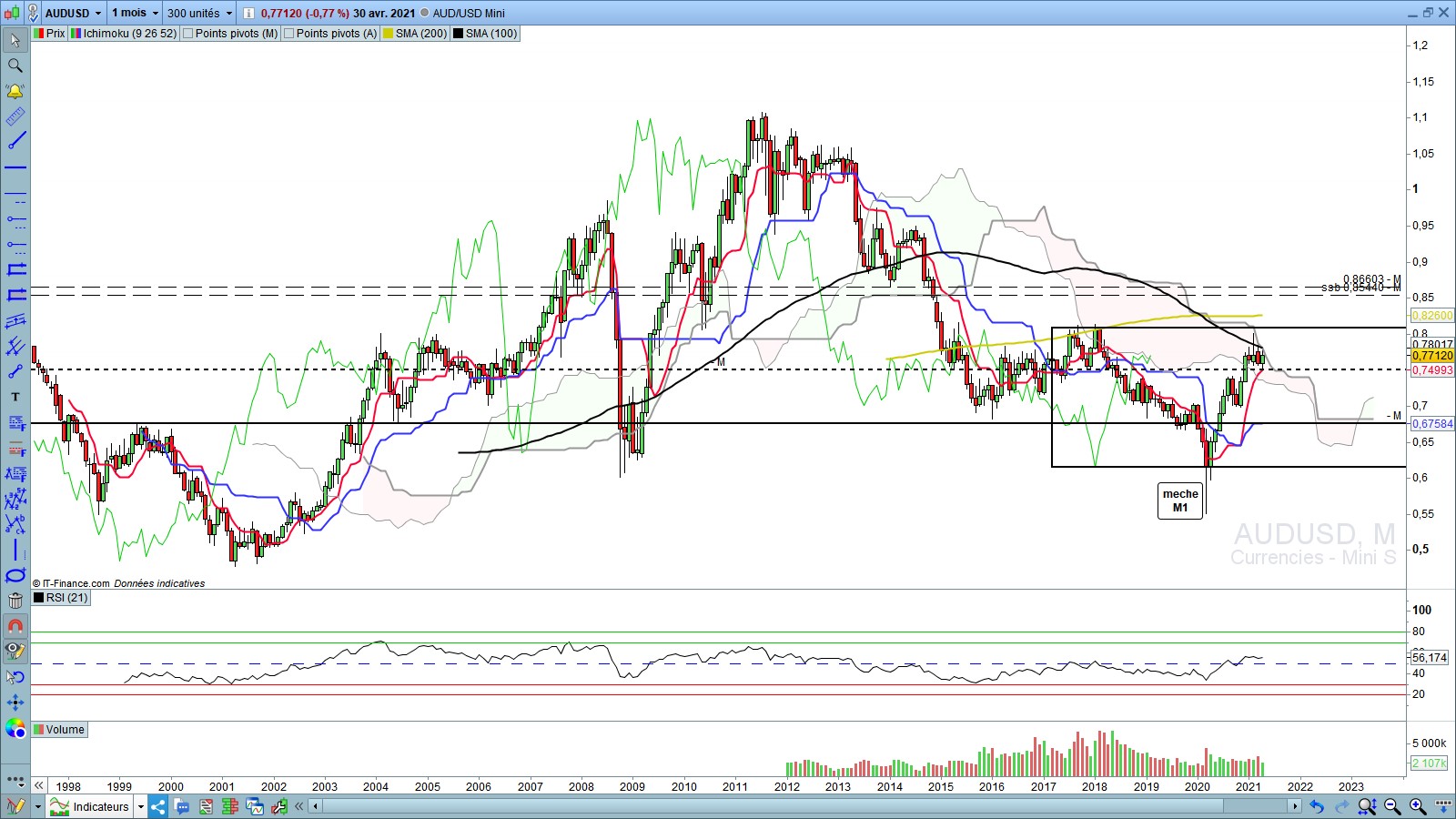Zoom out of the chart
1456x819 pixels.
pos(1392,806)
